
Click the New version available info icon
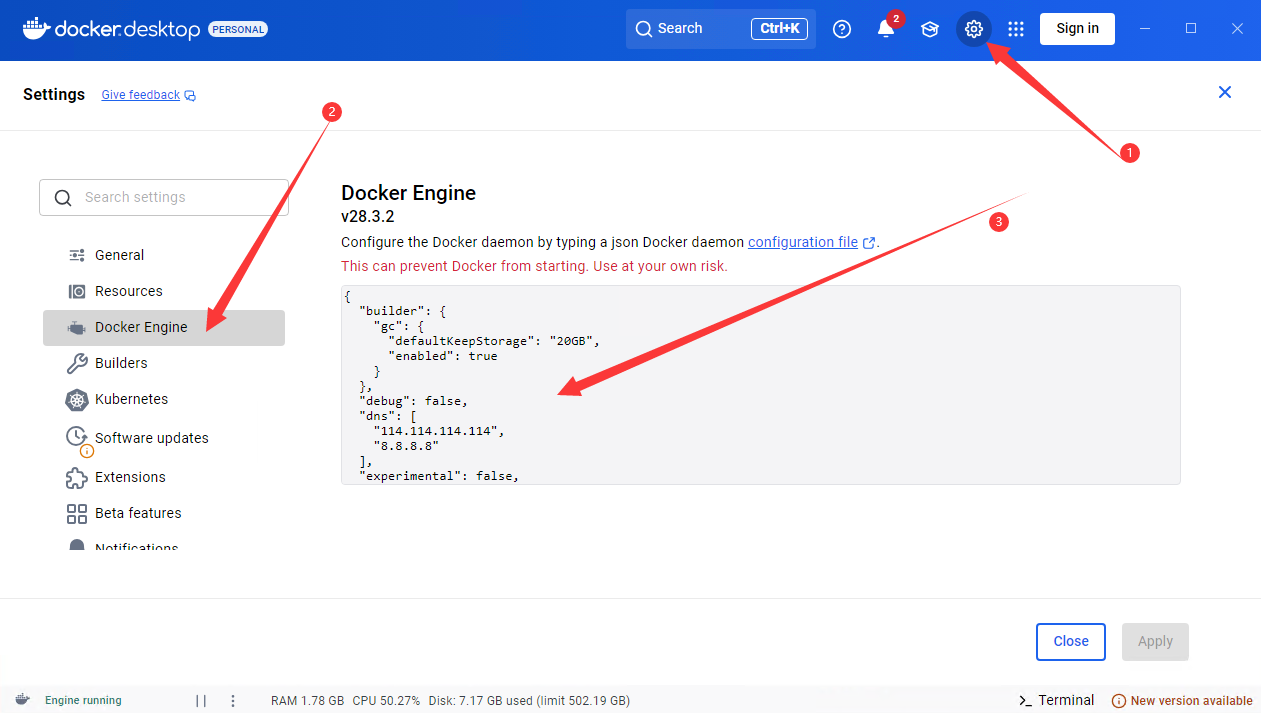point(1119,701)
